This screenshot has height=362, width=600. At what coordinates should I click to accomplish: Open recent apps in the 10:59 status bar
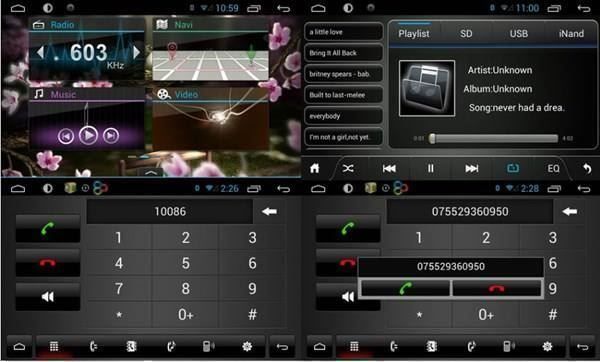254,8
